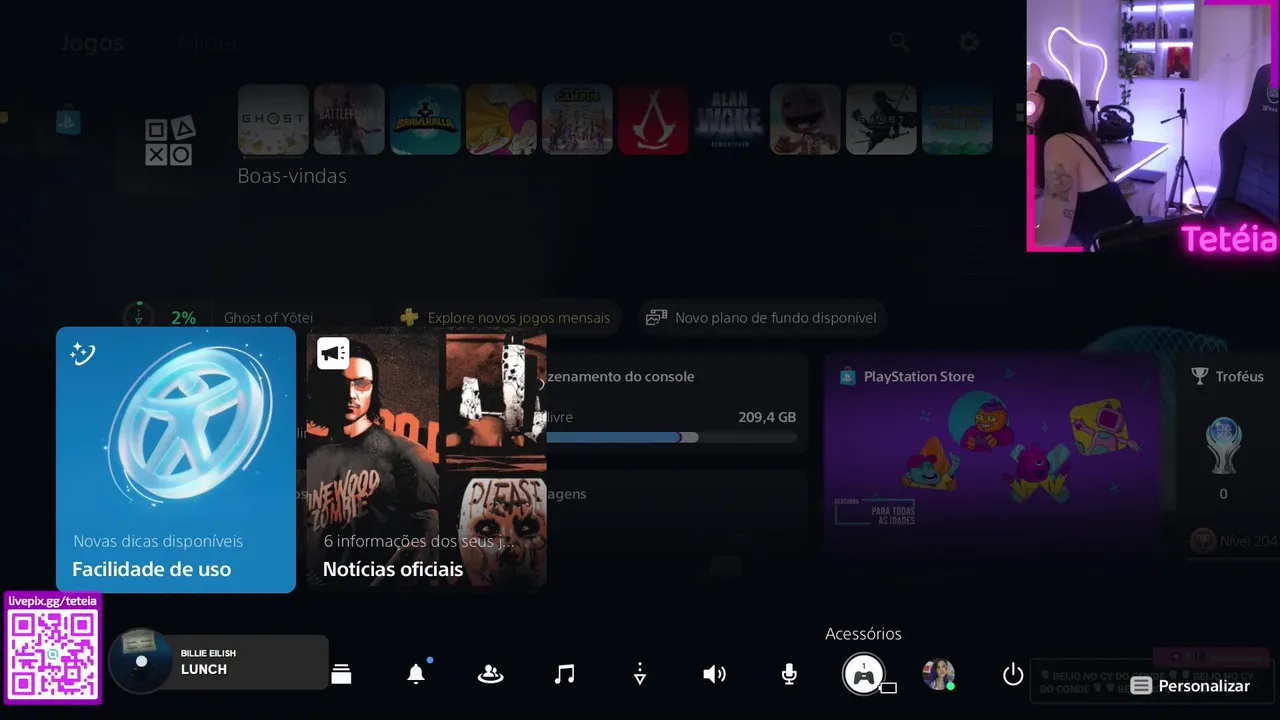
Task: Click the 209,4 GB storage value
Action: (767, 417)
